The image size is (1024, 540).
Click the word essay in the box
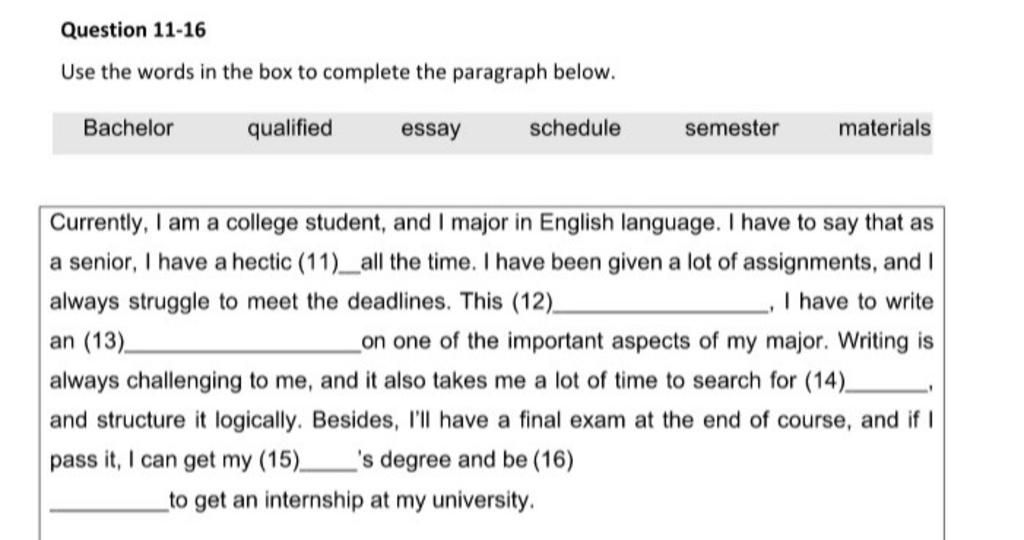coord(430,129)
